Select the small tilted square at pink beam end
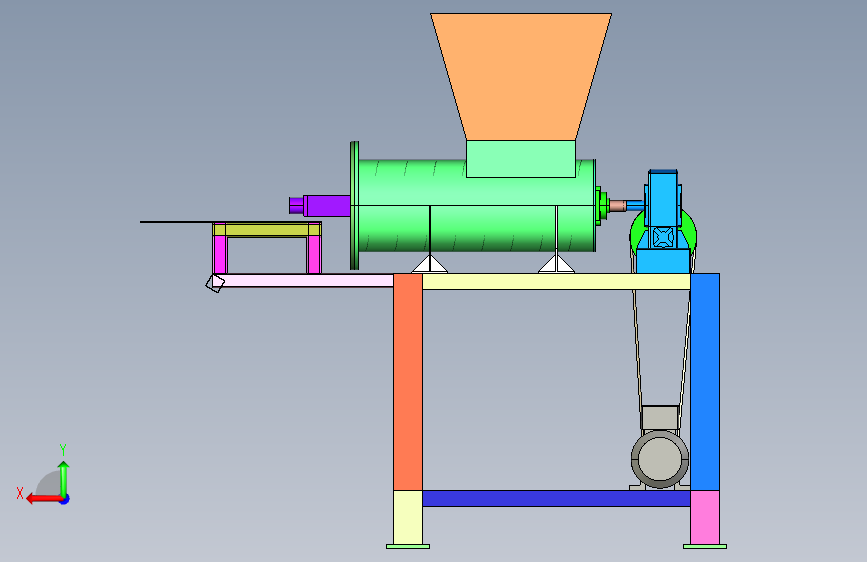867x562 pixels. point(215,283)
